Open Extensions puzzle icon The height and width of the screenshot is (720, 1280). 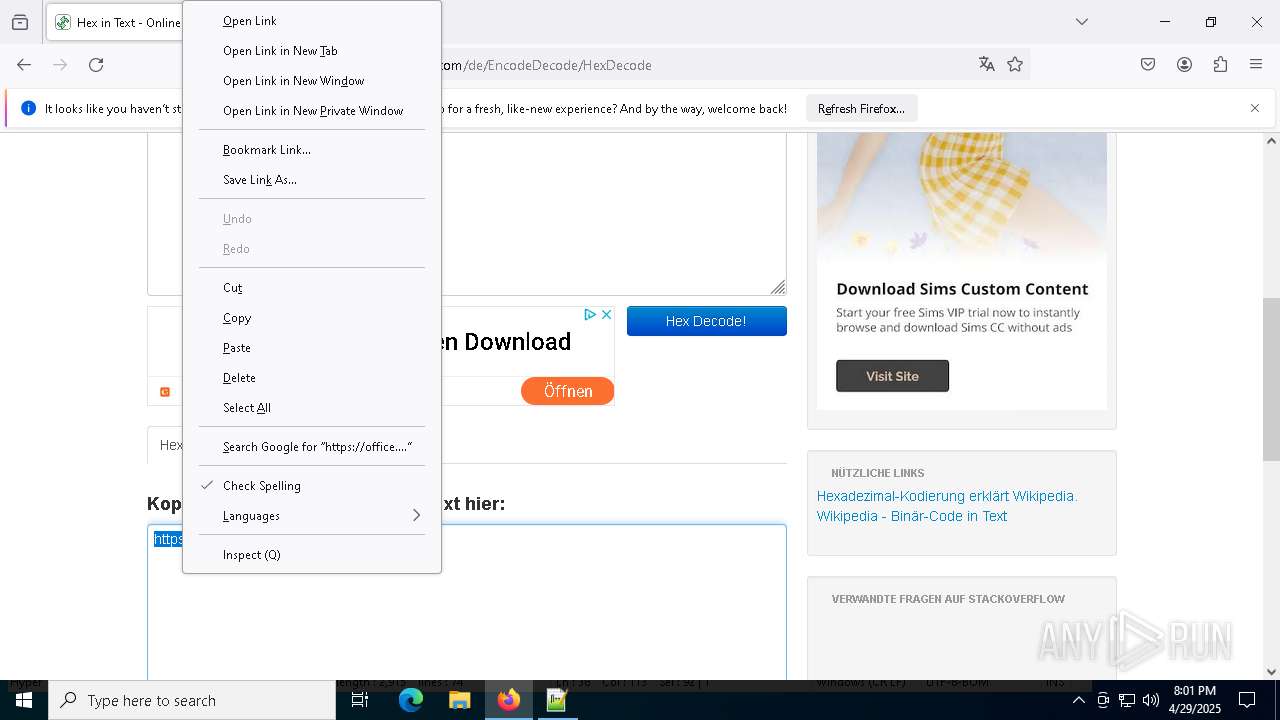tap(1220, 65)
